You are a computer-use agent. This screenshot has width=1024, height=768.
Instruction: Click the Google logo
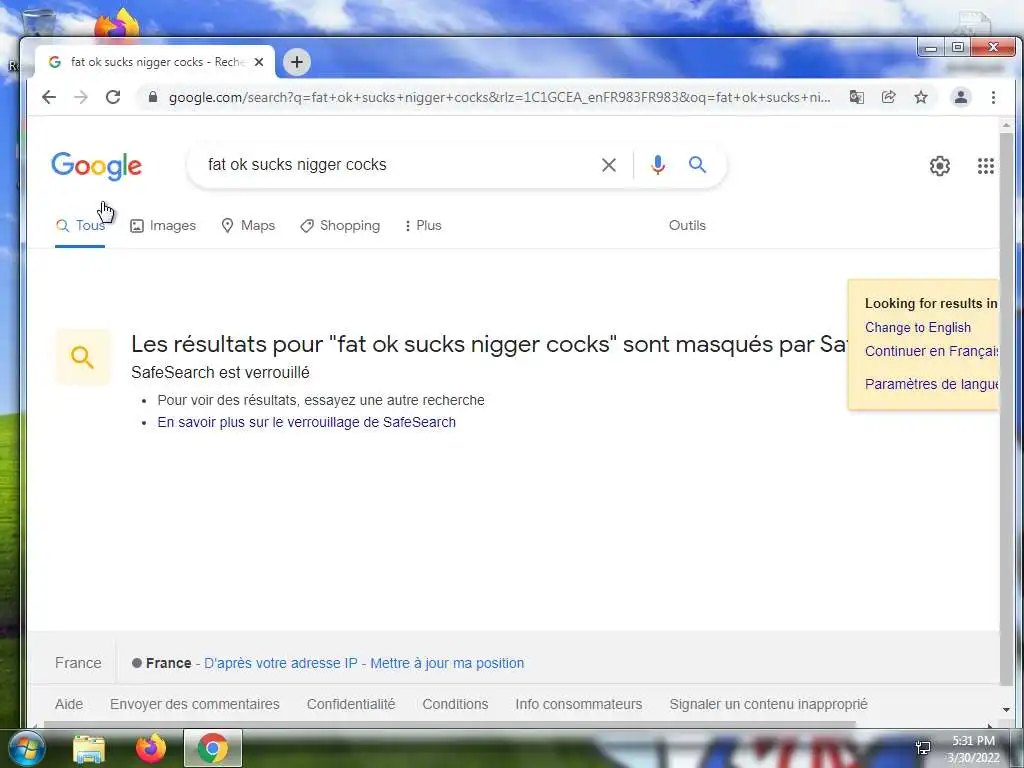97,166
